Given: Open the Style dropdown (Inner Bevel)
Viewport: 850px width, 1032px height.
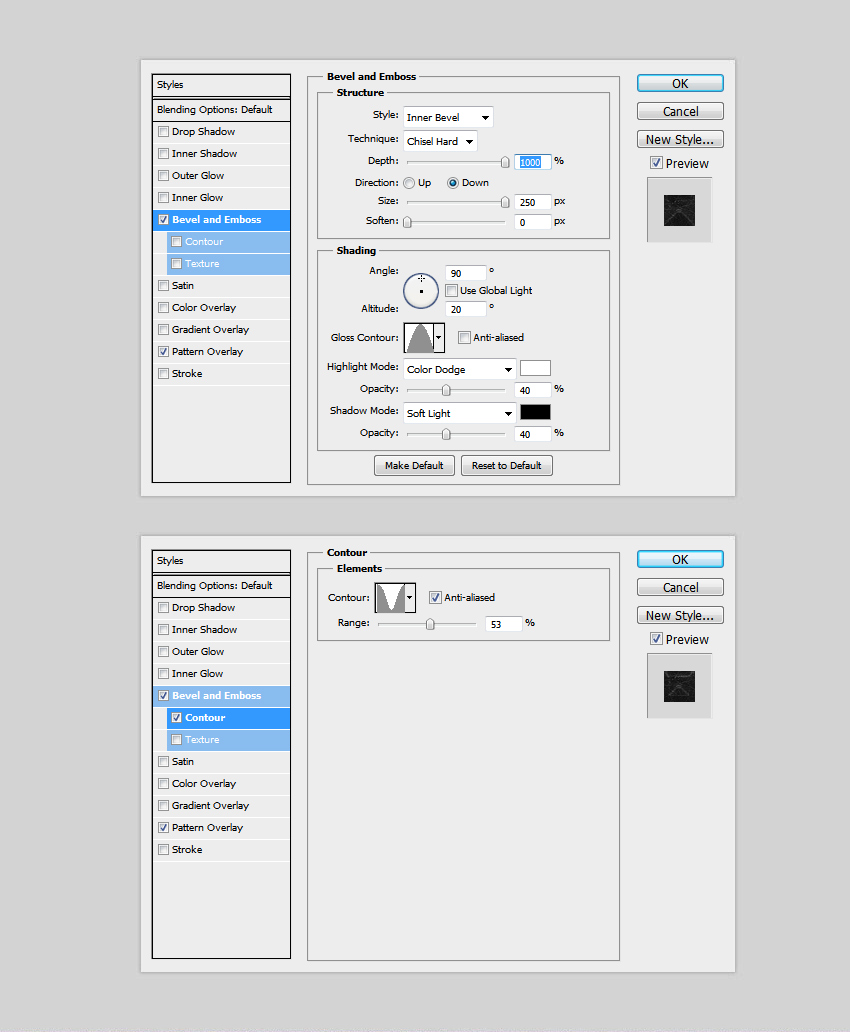Looking at the screenshot, I should [448, 117].
